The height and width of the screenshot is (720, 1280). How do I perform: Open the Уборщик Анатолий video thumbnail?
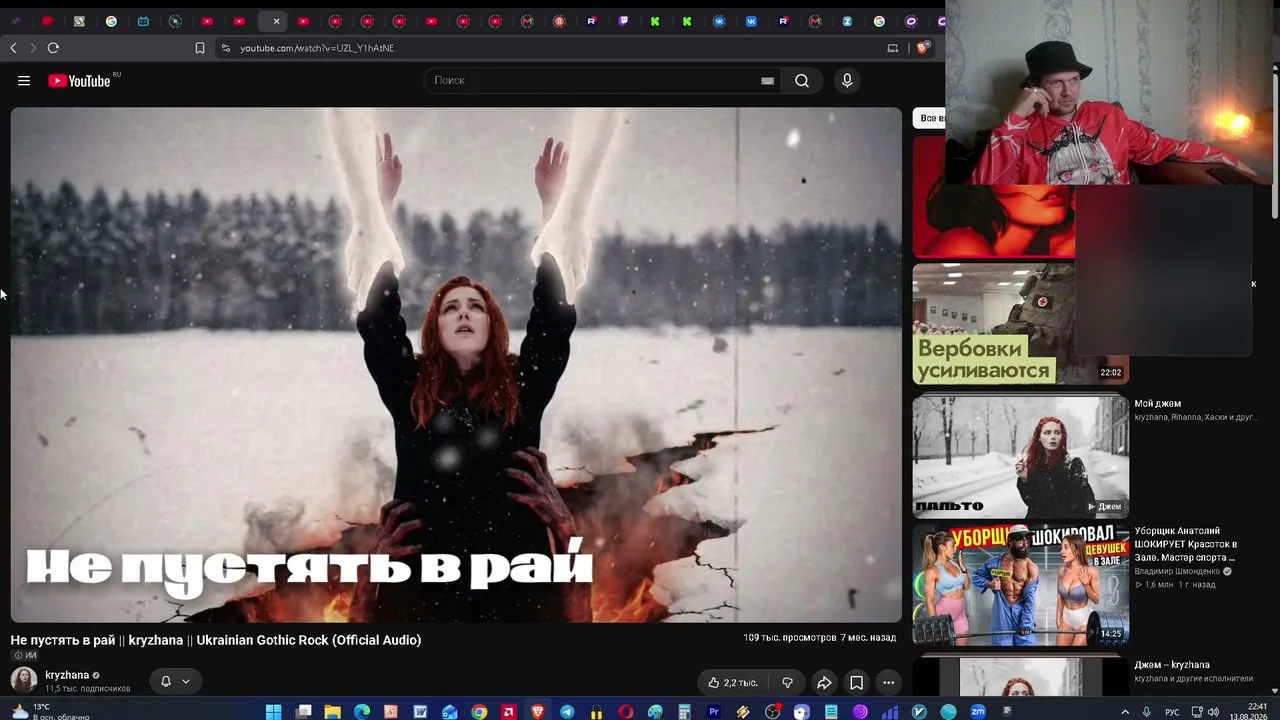[x=1020, y=585]
